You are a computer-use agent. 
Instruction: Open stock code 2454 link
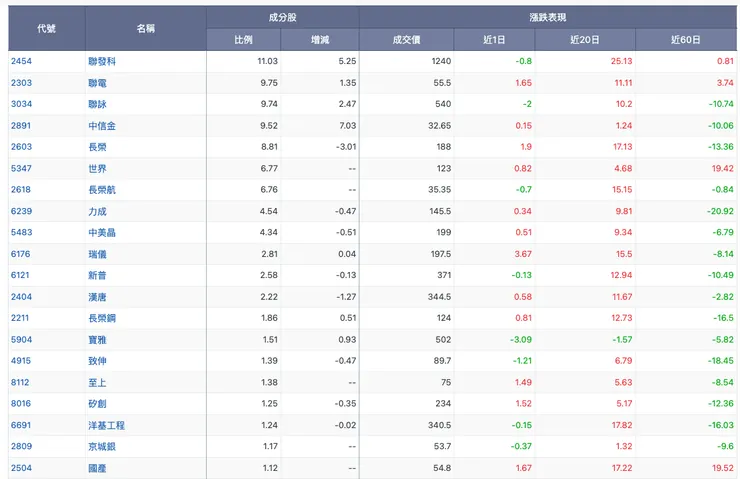(x=21, y=61)
